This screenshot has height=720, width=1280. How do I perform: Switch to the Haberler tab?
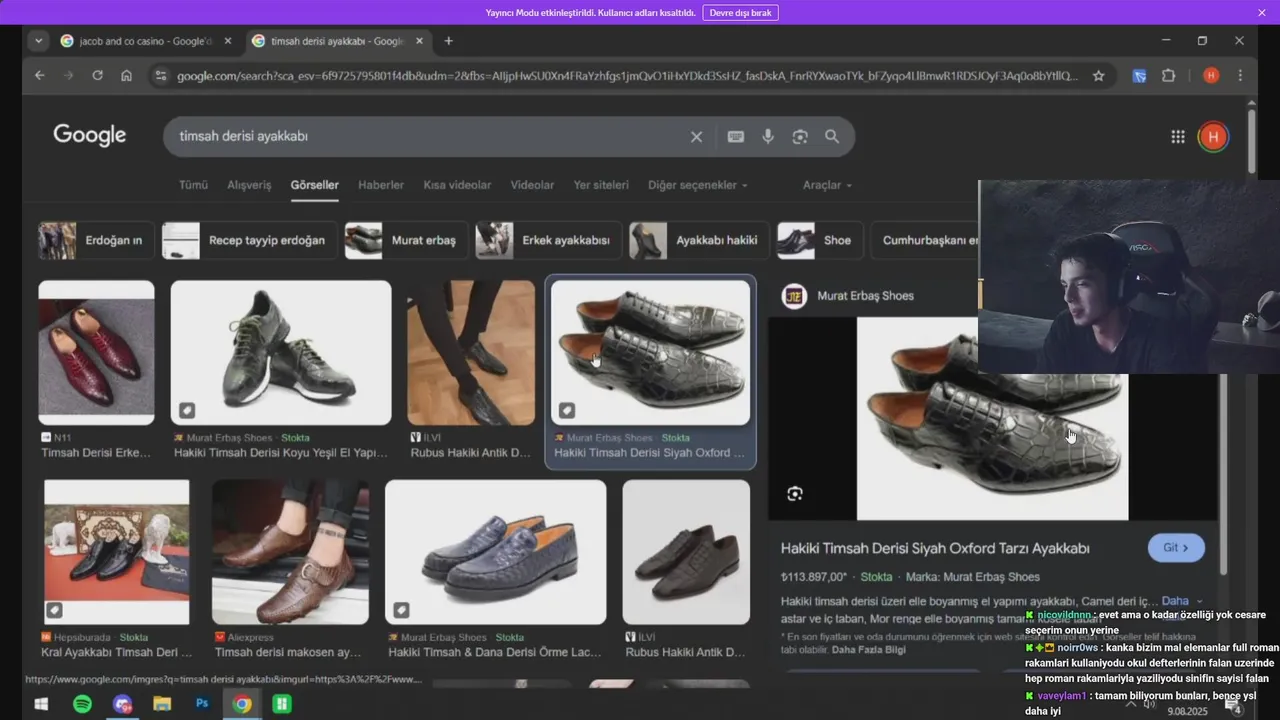pyautogui.click(x=381, y=185)
